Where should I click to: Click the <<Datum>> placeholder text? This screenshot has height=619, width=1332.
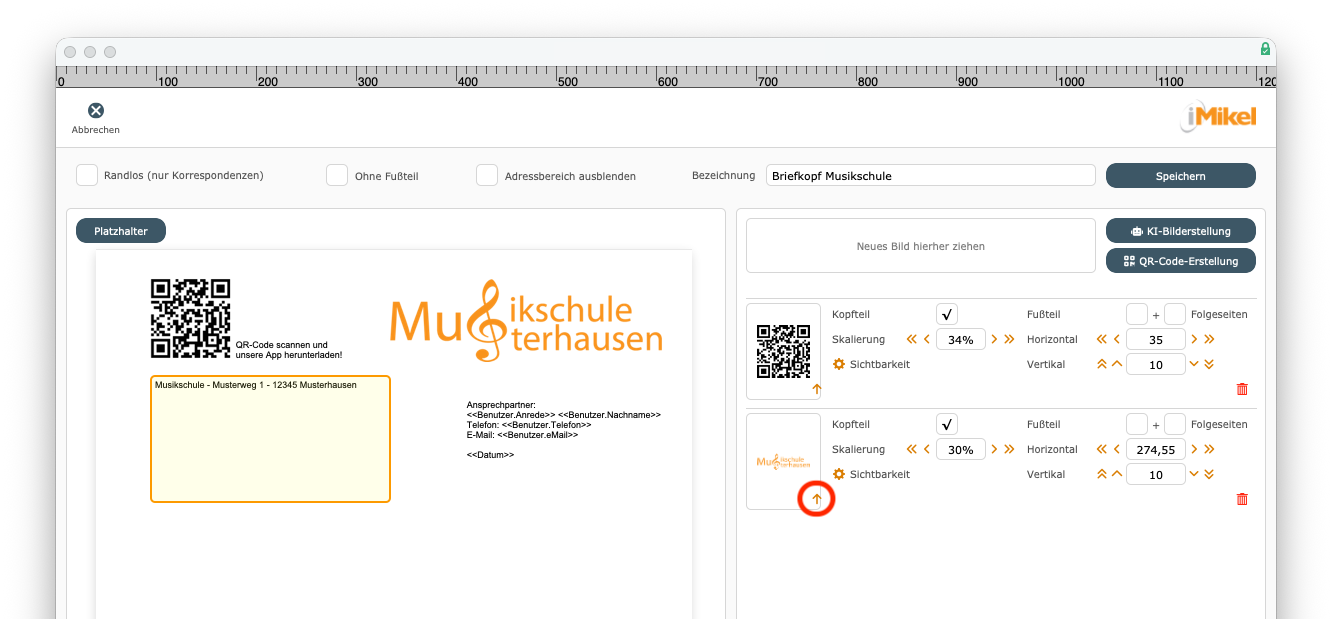490,455
